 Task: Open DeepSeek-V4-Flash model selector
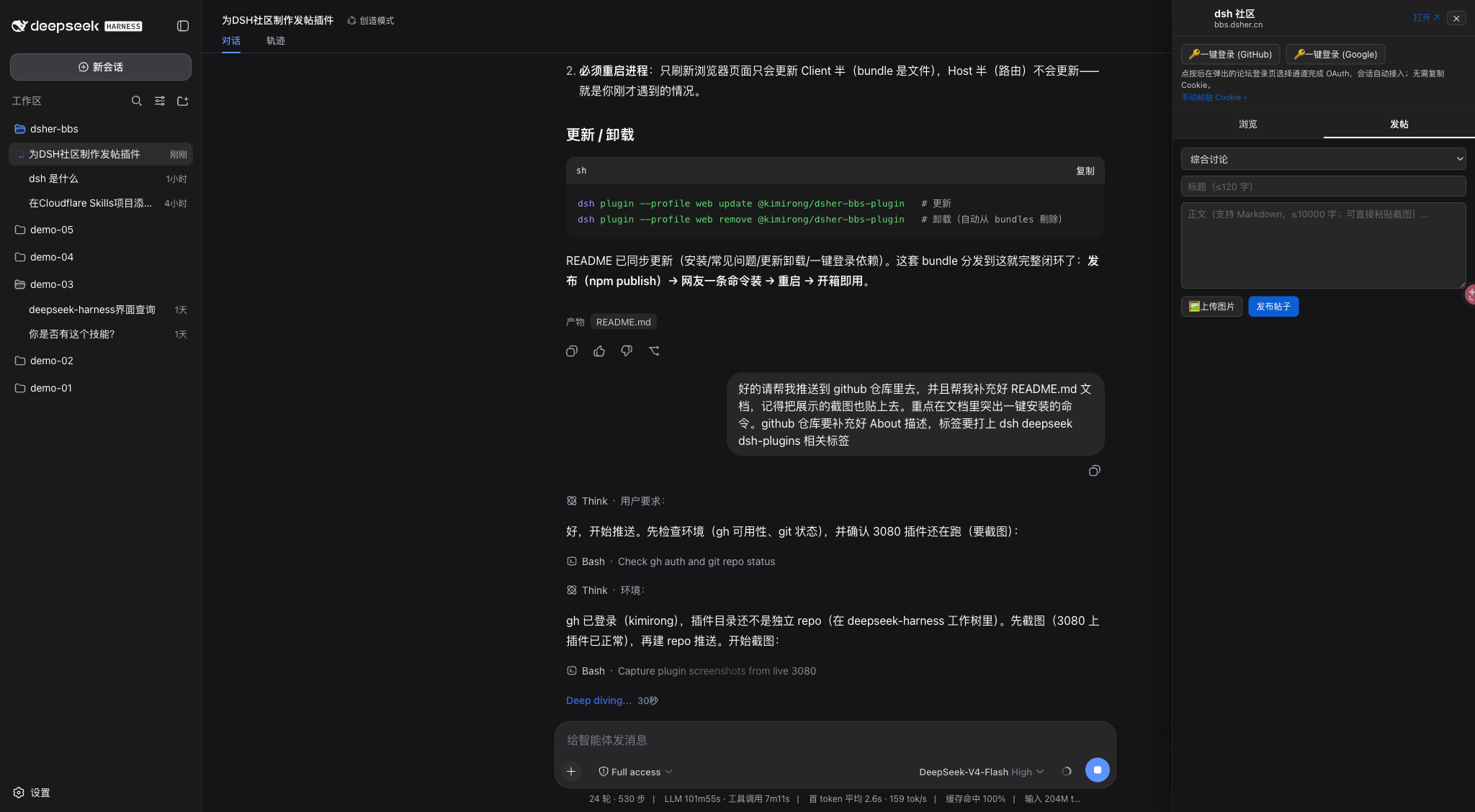click(x=981, y=772)
